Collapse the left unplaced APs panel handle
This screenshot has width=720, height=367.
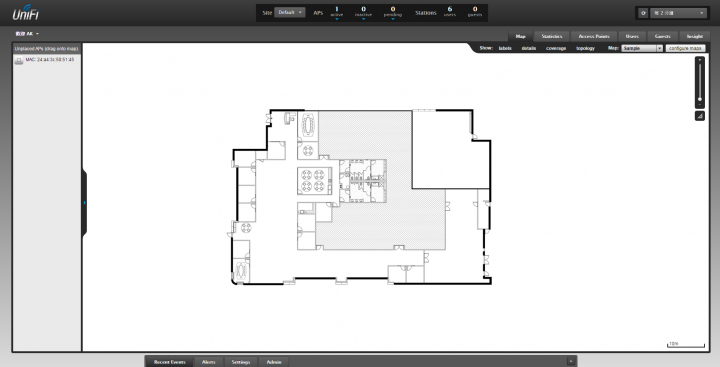84,203
